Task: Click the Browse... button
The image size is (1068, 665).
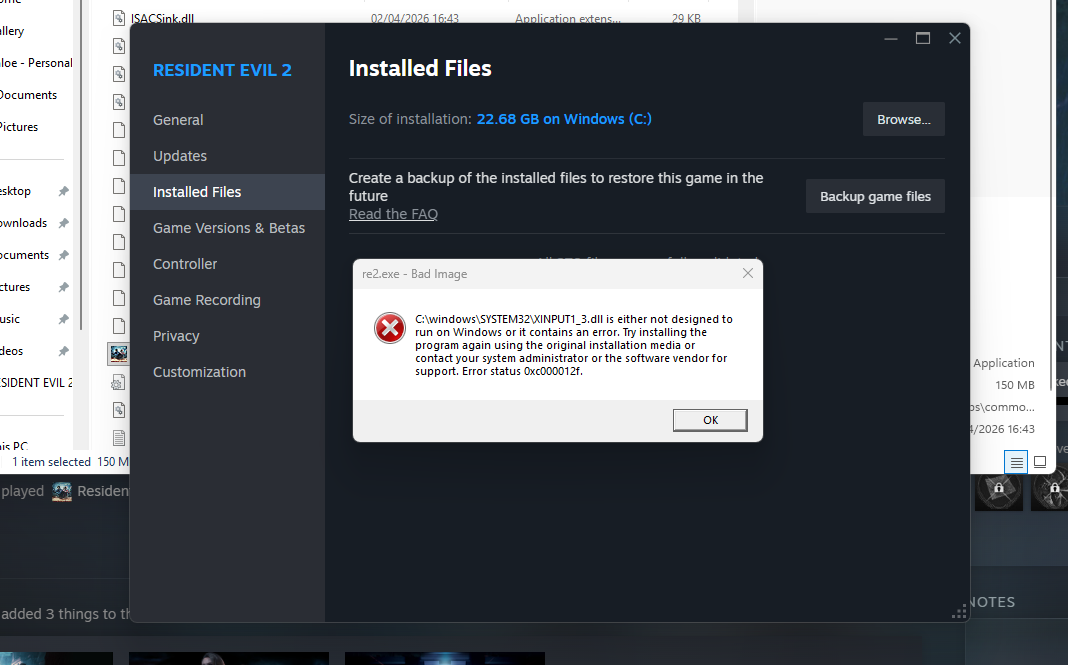Action: pos(903,119)
